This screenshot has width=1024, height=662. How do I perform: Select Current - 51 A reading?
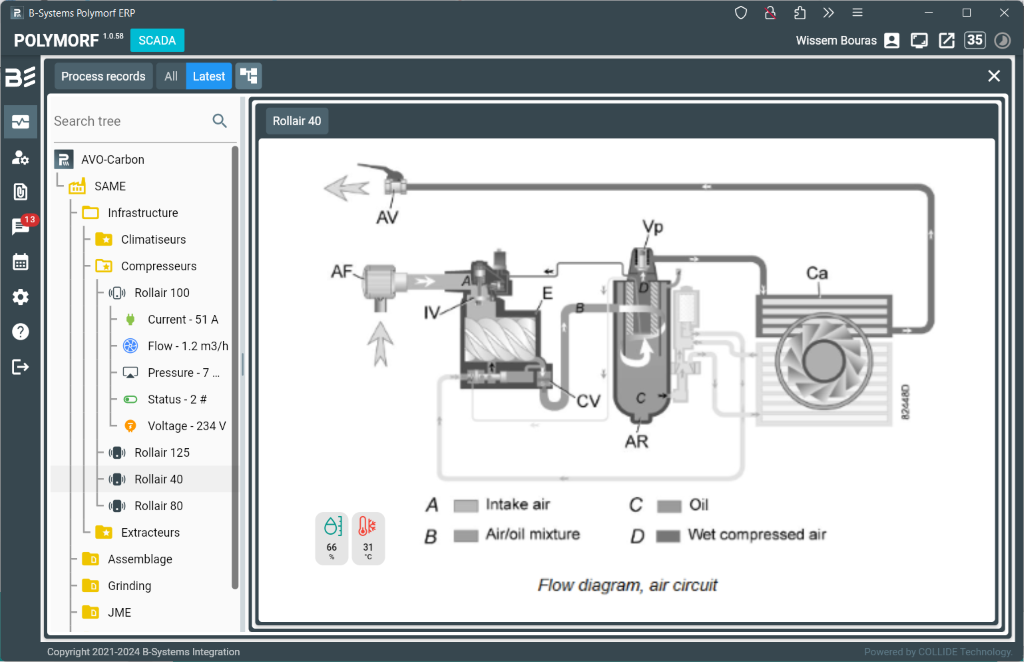coord(183,320)
